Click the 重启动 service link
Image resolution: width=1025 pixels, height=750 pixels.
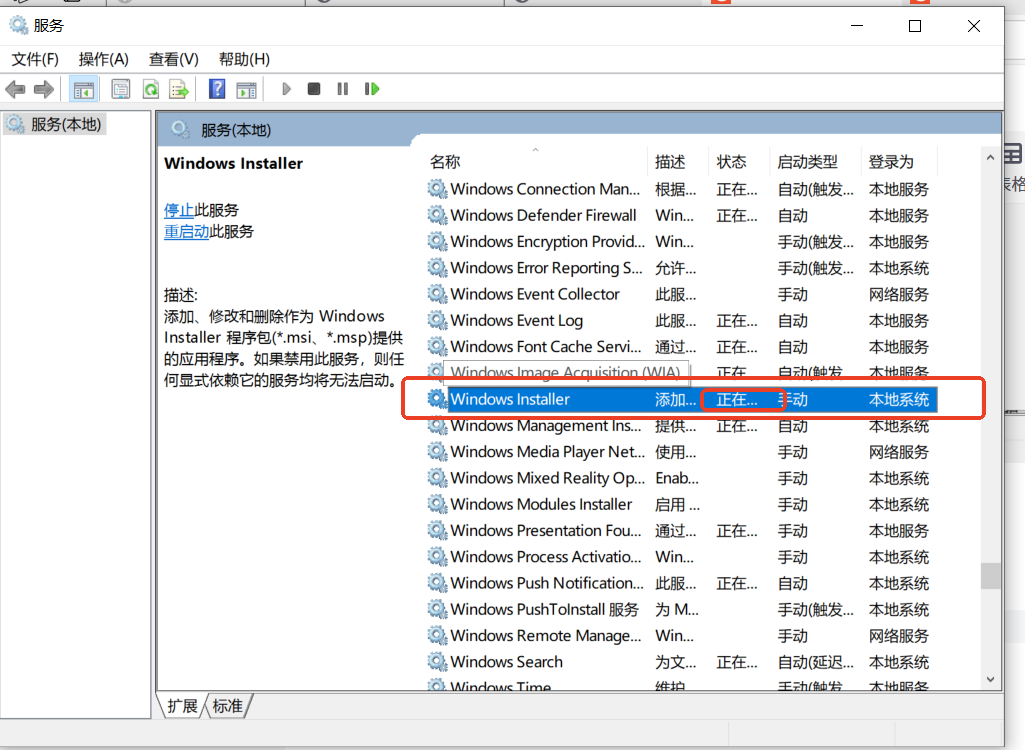[x=186, y=231]
